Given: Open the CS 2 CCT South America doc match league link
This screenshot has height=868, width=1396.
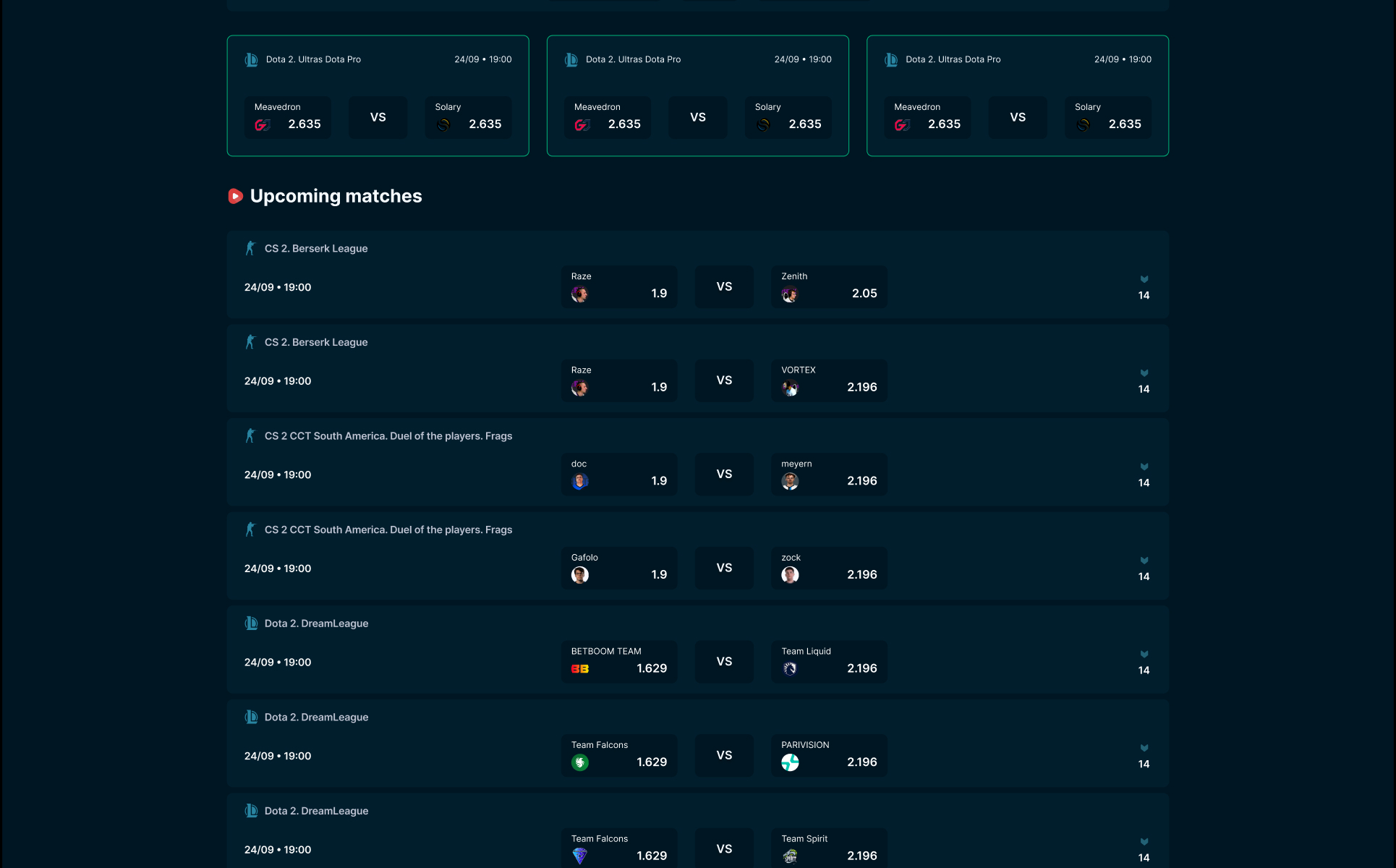Looking at the screenshot, I should point(388,436).
